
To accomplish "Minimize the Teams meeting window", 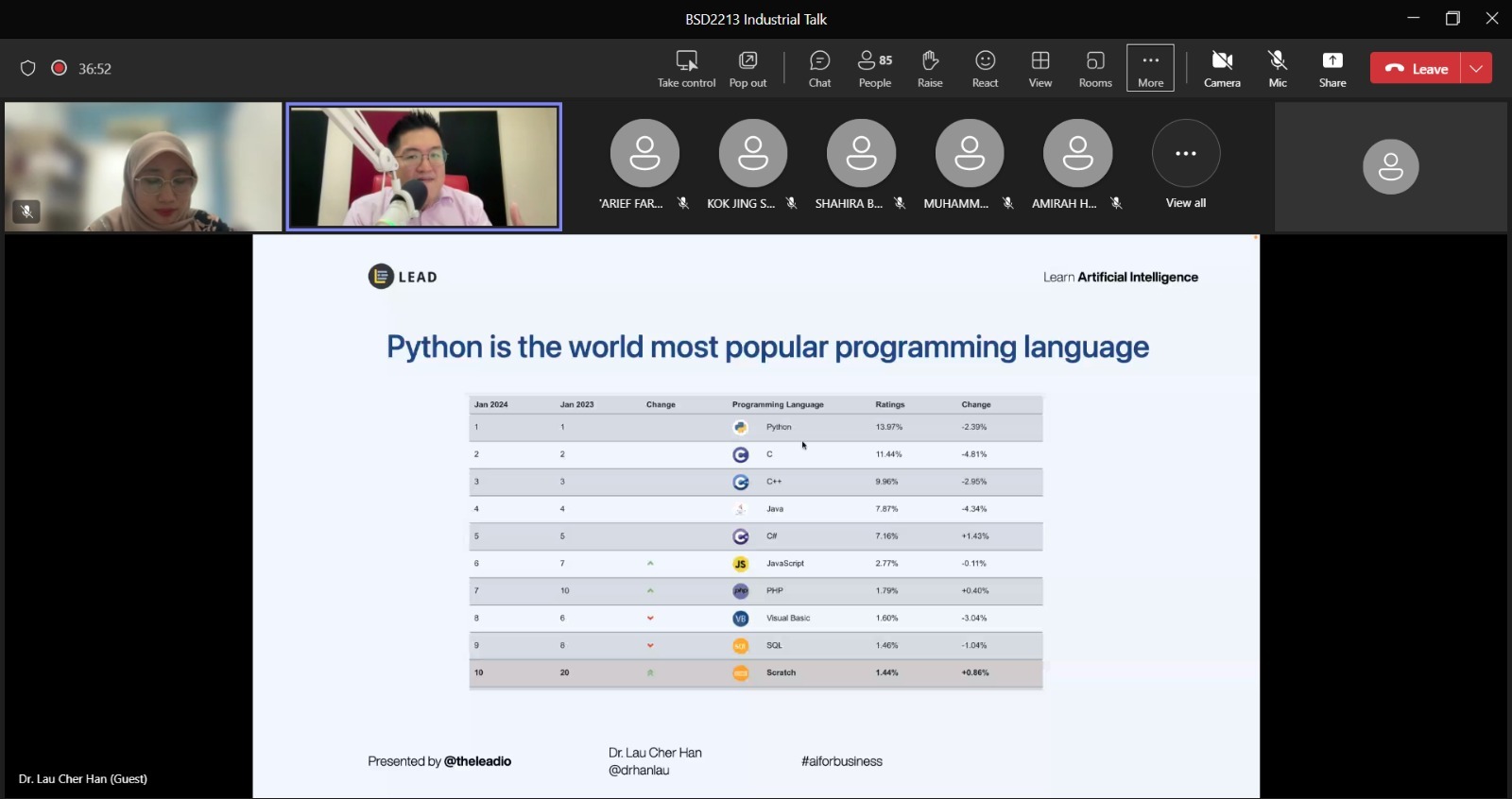I will [1414, 18].
